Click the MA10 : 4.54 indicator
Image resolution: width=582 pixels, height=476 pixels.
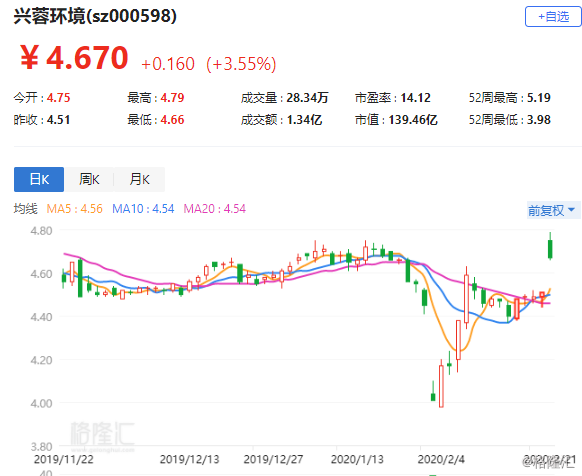tap(143, 209)
